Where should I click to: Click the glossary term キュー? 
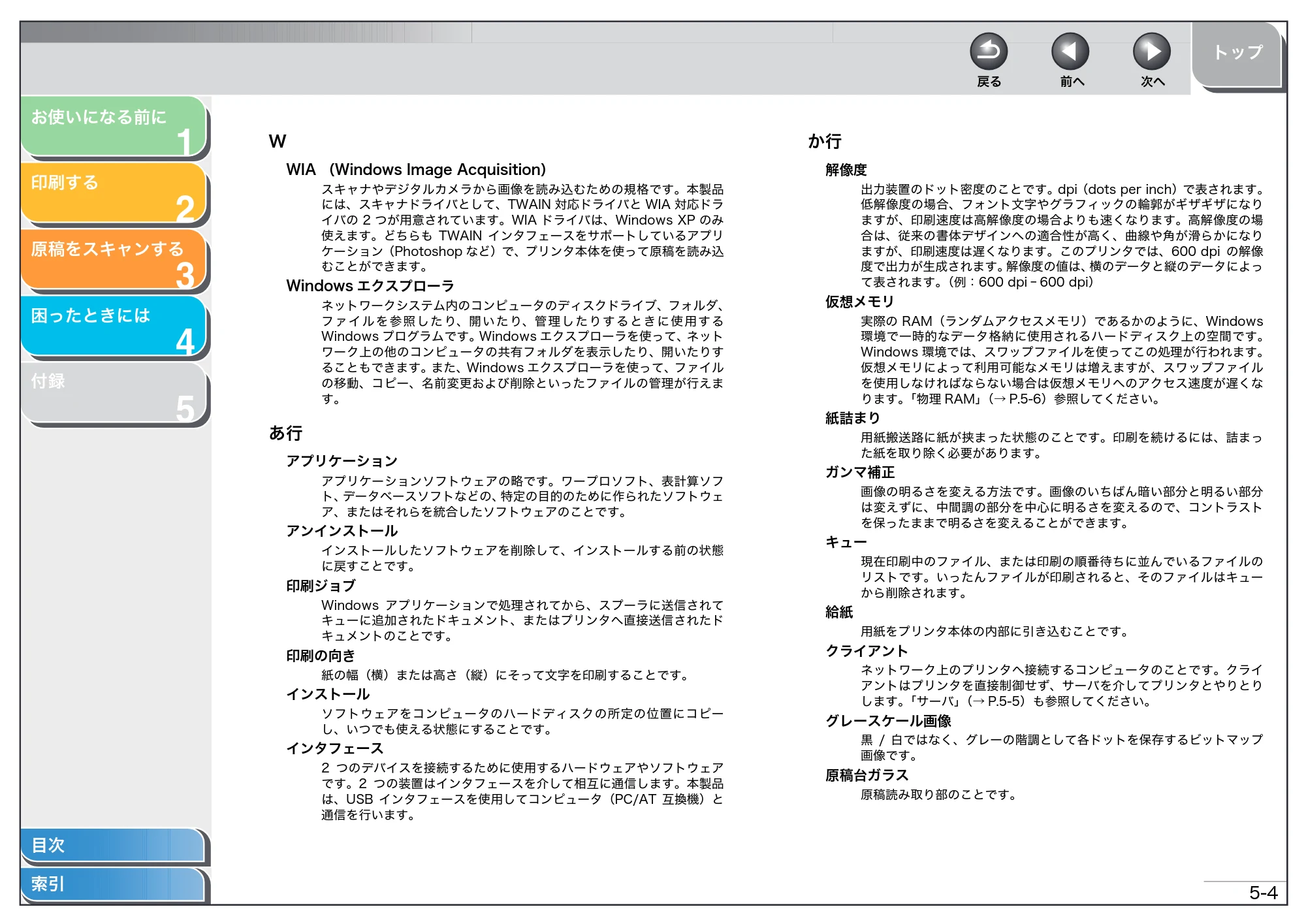[846, 542]
